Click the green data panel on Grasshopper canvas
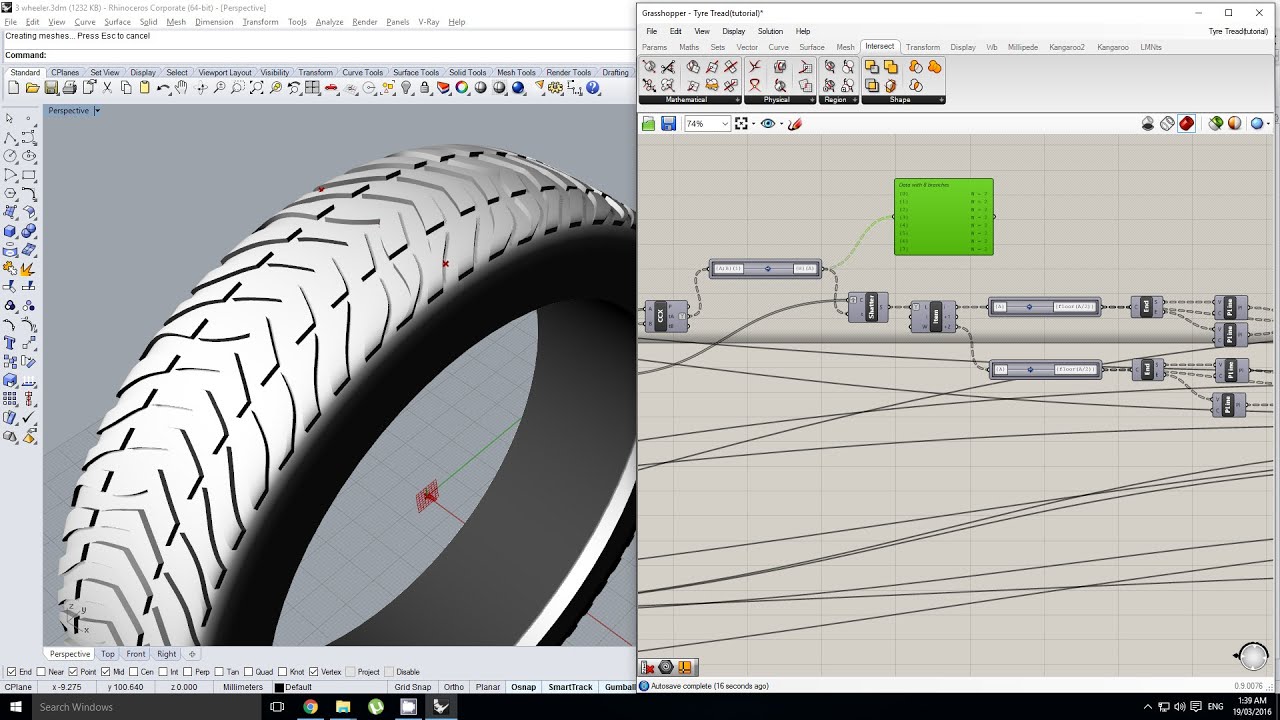Image resolution: width=1280 pixels, height=720 pixels. click(x=944, y=217)
